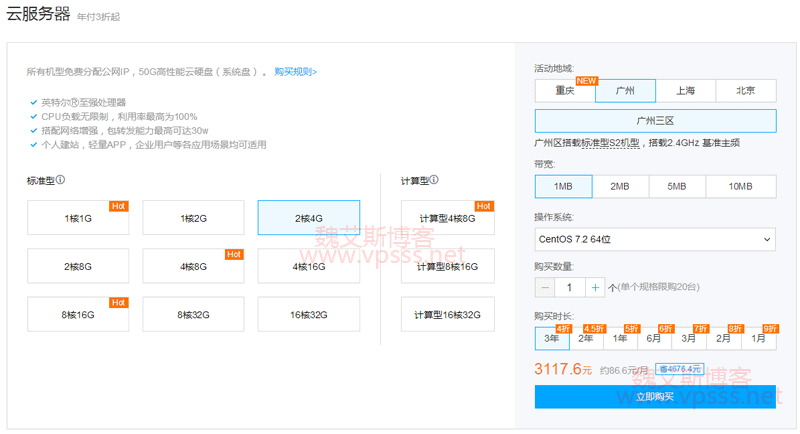Choose the 1年 purchase duration
Image resolution: width=800 pixels, height=434 pixels.
620,339
